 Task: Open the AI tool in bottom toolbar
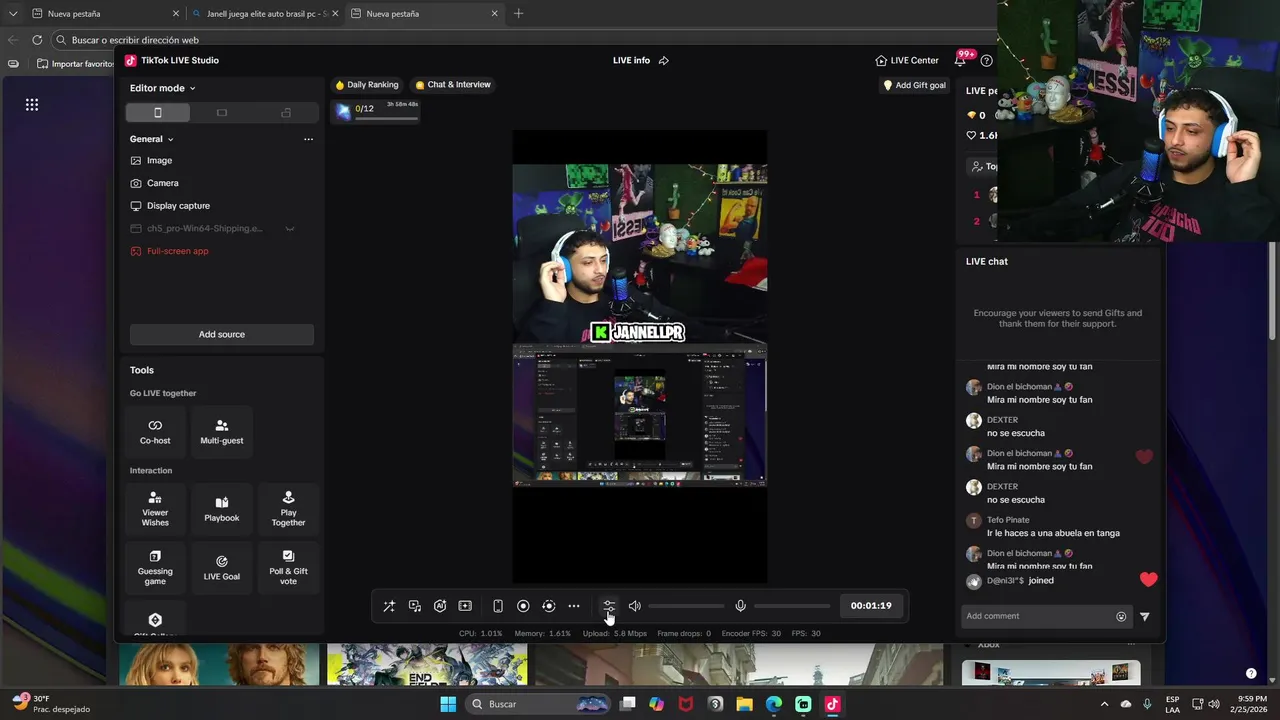pyautogui.click(x=440, y=606)
